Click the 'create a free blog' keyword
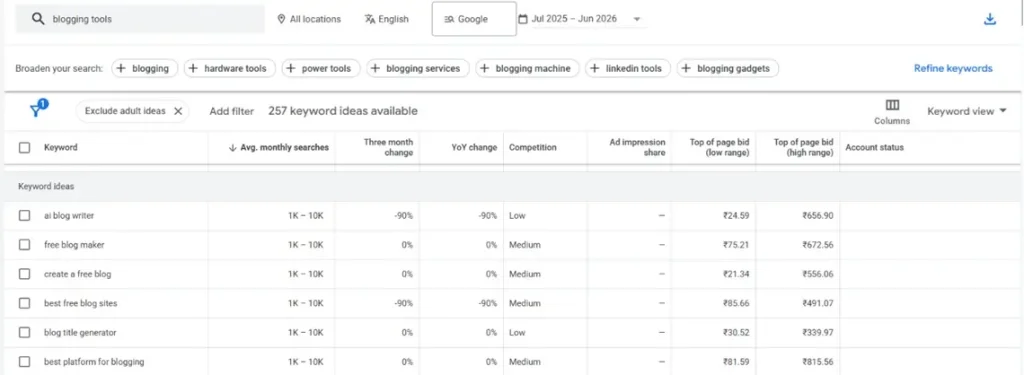The width and height of the screenshot is (1024, 375). tap(78, 274)
